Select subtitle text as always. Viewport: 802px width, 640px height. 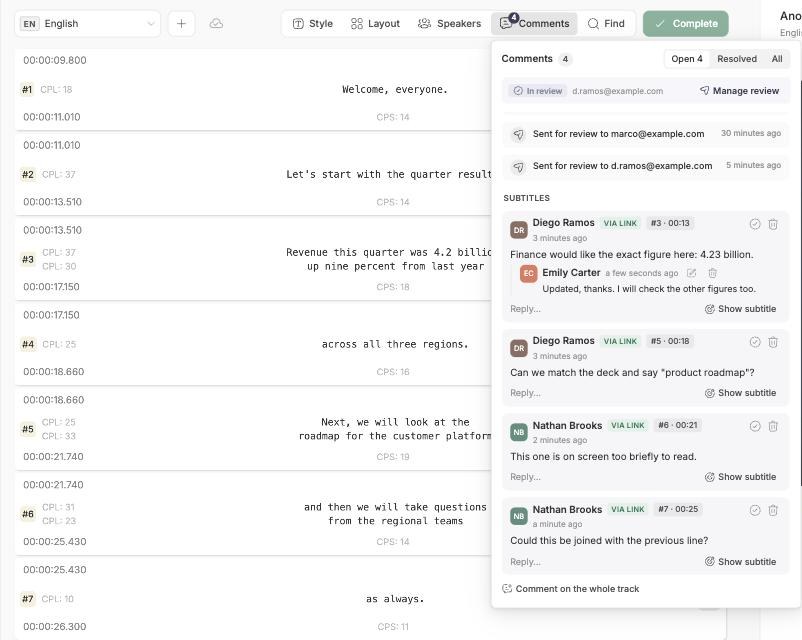click(395, 599)
